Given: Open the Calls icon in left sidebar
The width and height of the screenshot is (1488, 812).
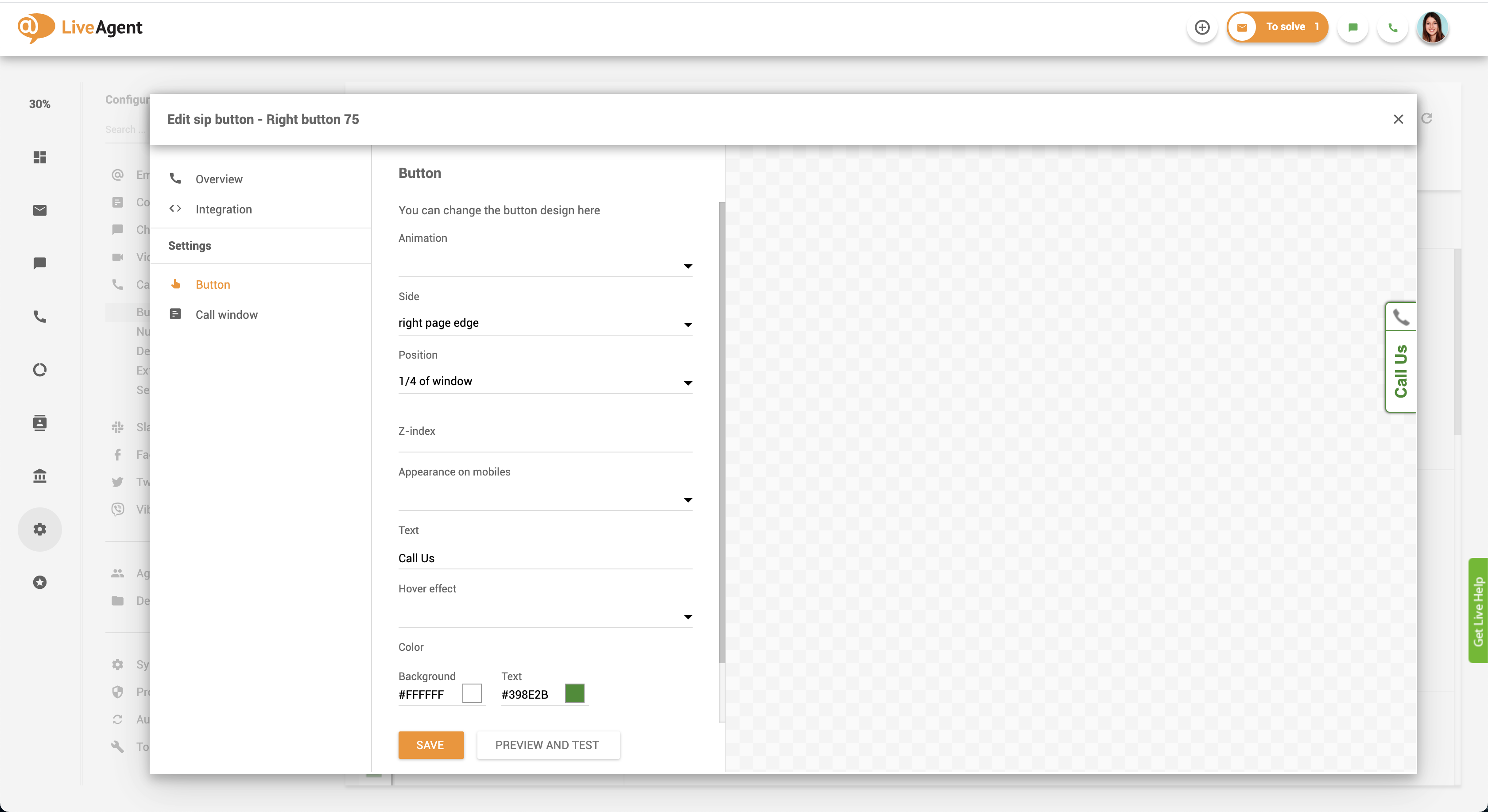Looking at the screenshot, I should click(40, 317).
